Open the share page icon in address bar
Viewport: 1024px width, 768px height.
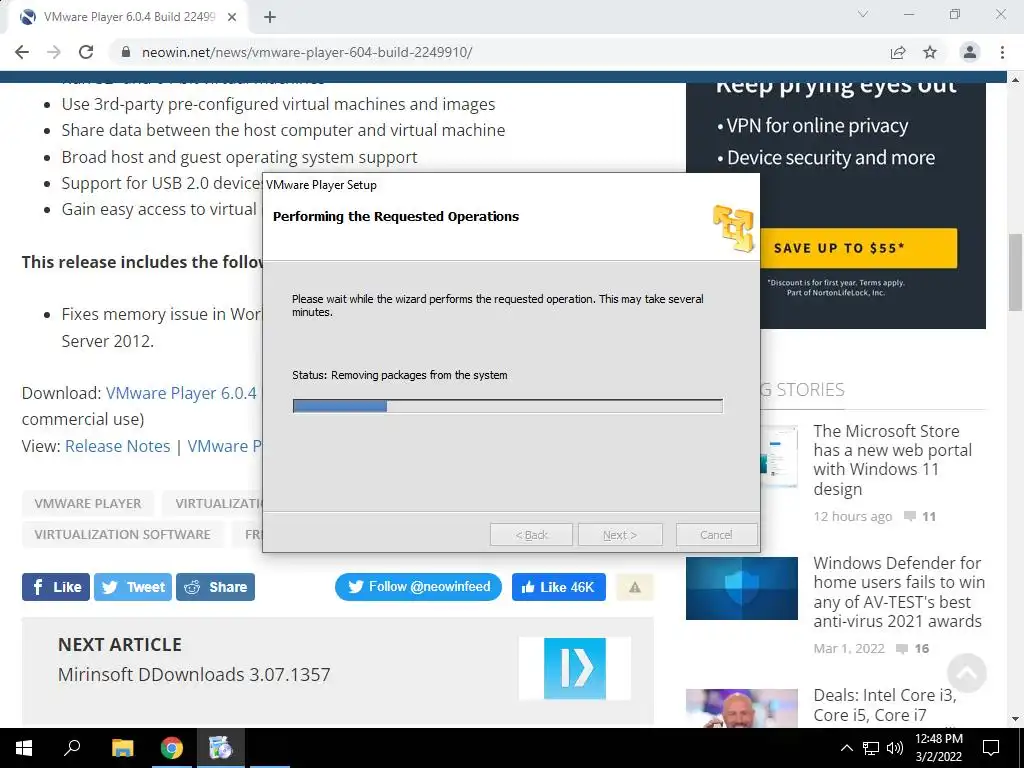[898, 52]
